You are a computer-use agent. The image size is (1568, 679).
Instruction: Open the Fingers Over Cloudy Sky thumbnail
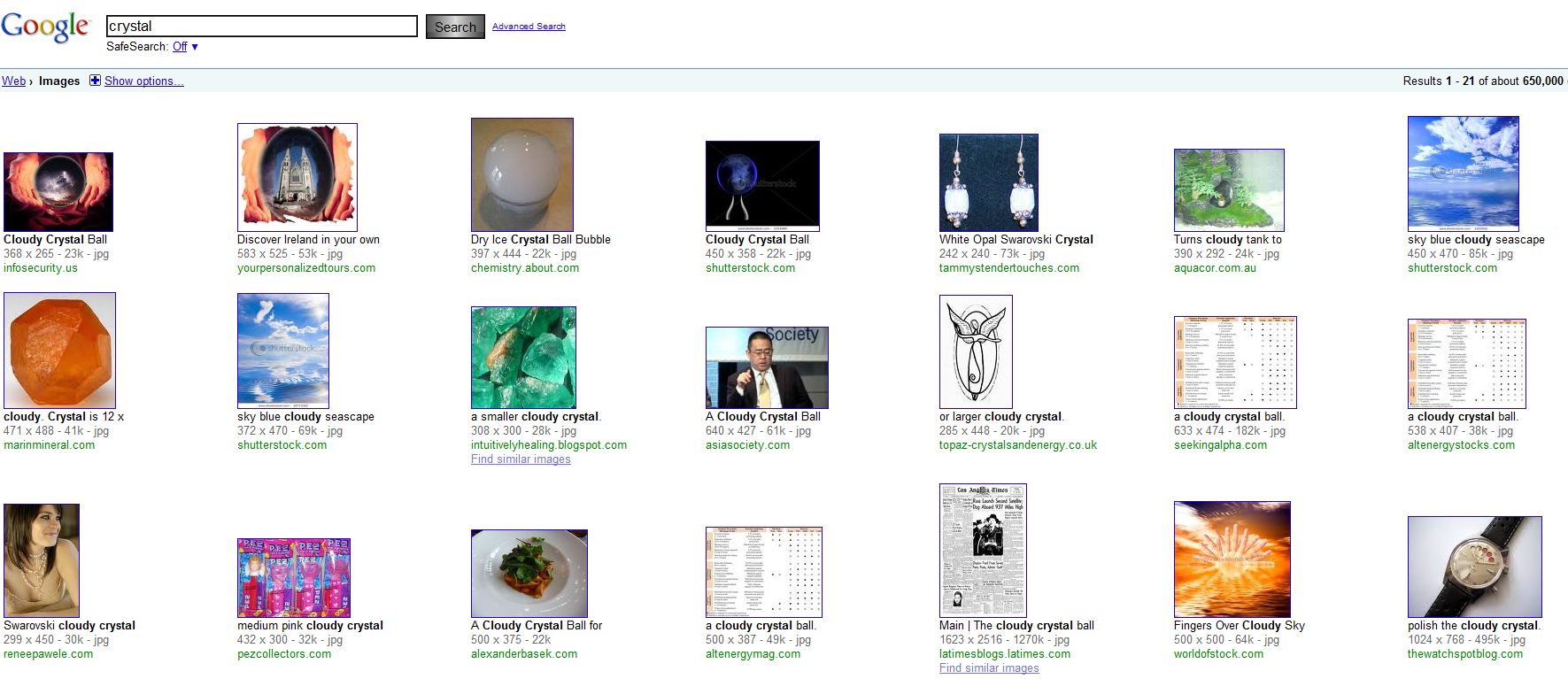click(1232, 559)
